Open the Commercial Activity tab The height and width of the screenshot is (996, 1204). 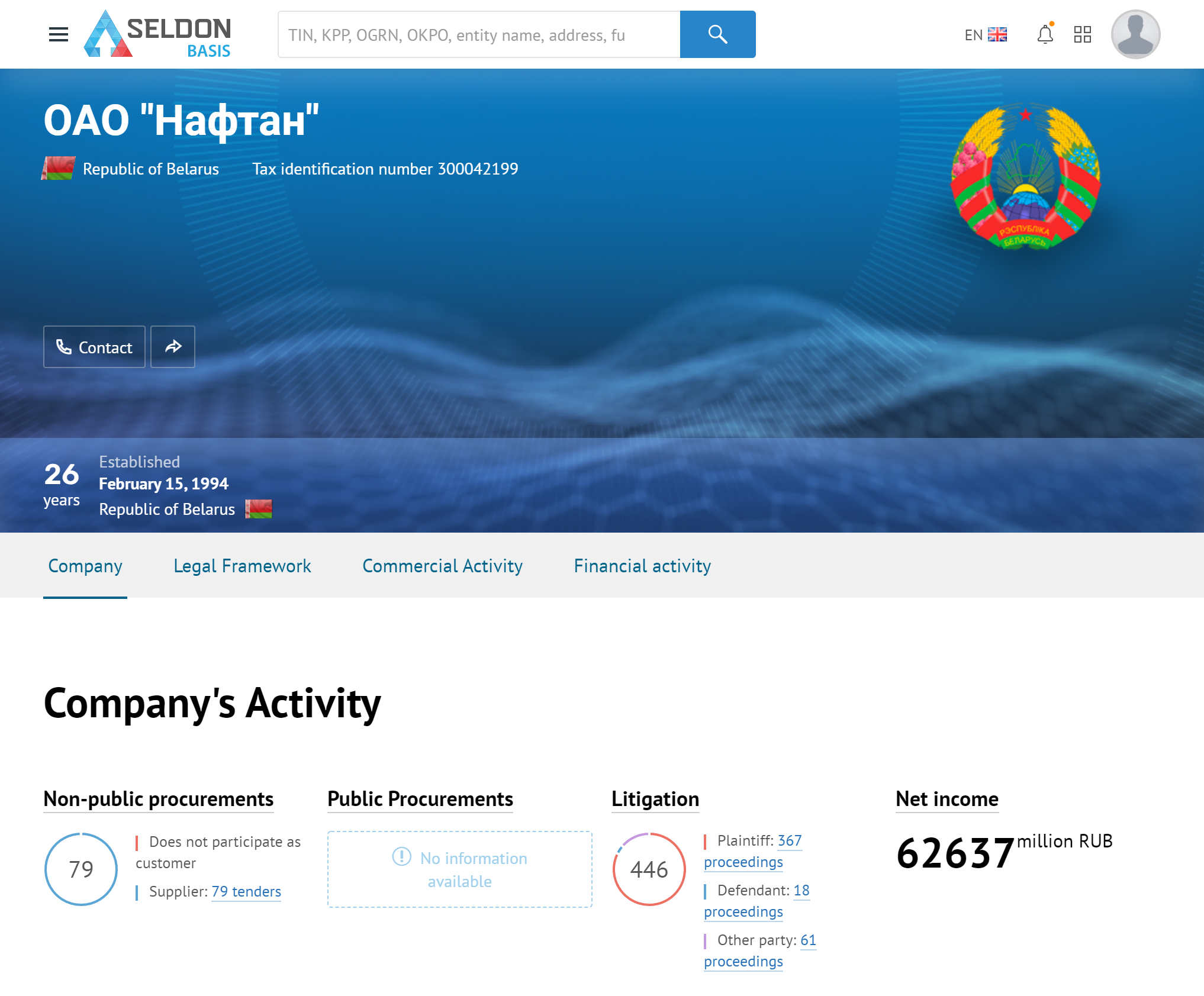[442, 566]
